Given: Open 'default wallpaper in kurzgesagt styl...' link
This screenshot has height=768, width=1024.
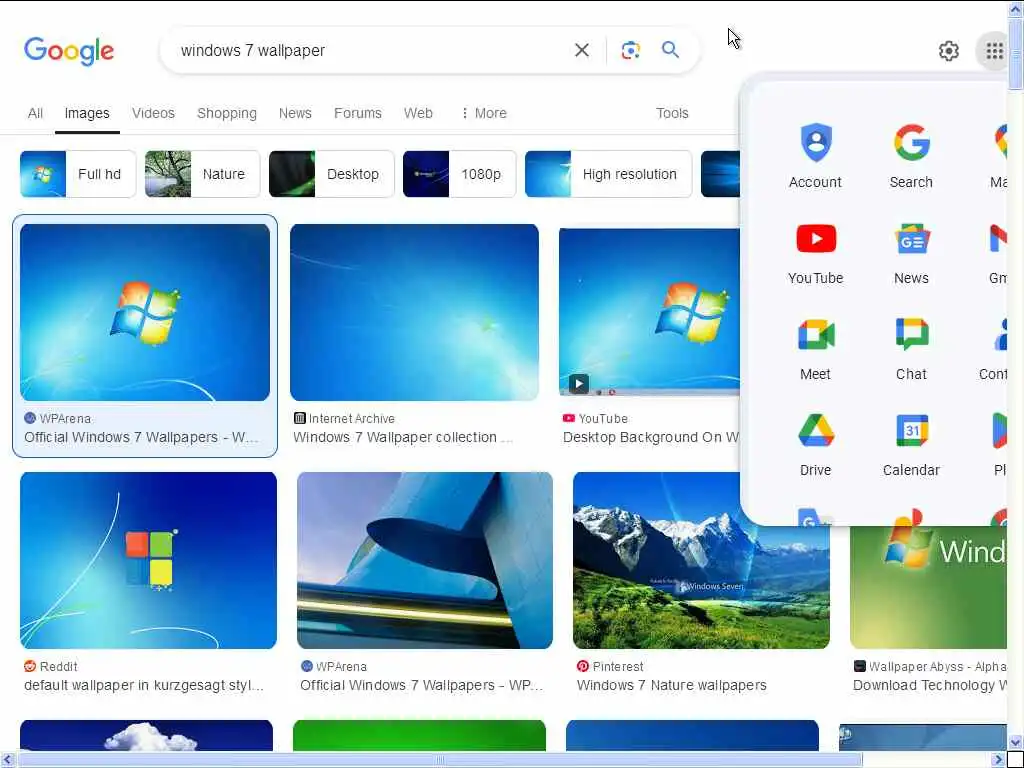Looking at the screenshot, I should coord(144,685).
